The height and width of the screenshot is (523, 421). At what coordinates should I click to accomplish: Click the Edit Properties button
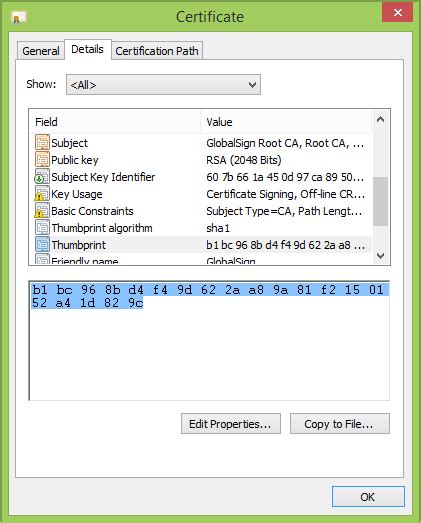231,424
